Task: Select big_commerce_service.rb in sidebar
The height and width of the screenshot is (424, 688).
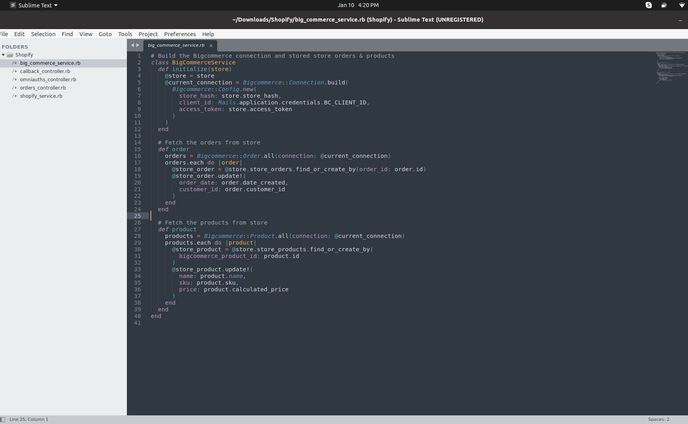Action: click(50, 63)
